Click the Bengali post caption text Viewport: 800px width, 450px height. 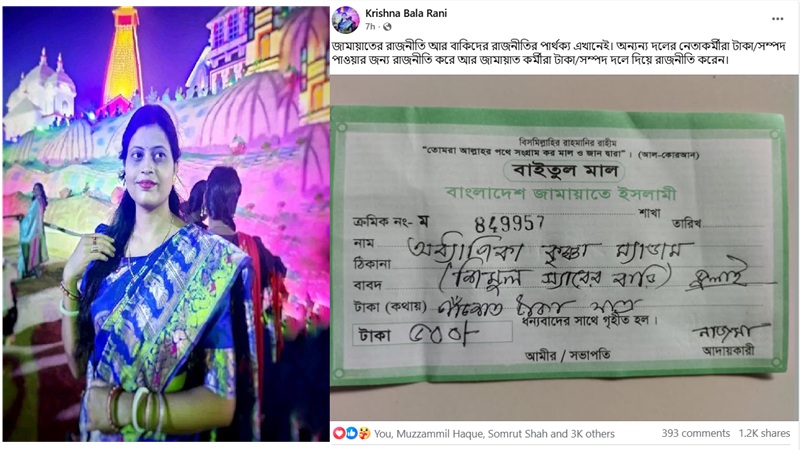[x=559, y=53]
